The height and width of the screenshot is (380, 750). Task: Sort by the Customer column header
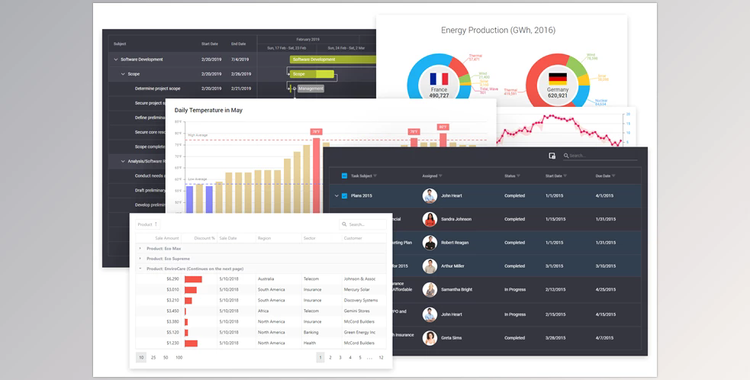point(353,238)
